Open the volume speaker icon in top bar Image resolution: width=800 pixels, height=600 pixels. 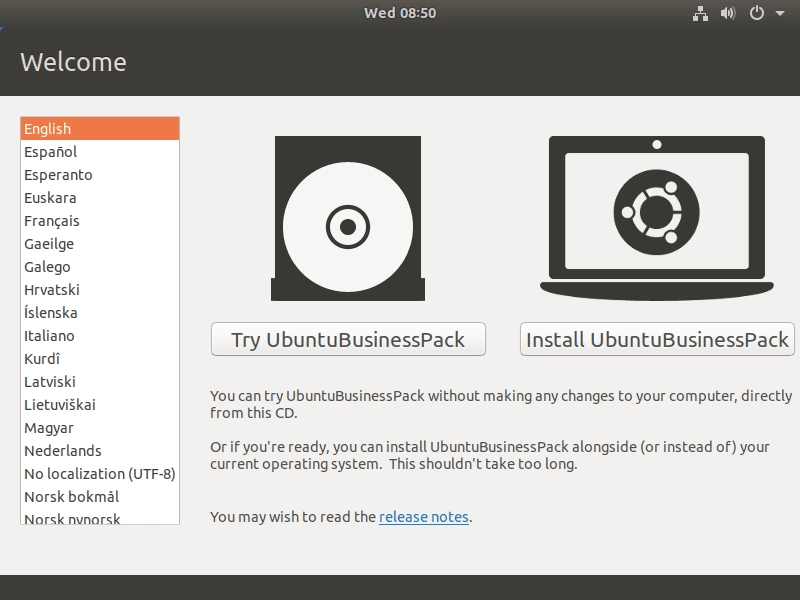(728, 13)
